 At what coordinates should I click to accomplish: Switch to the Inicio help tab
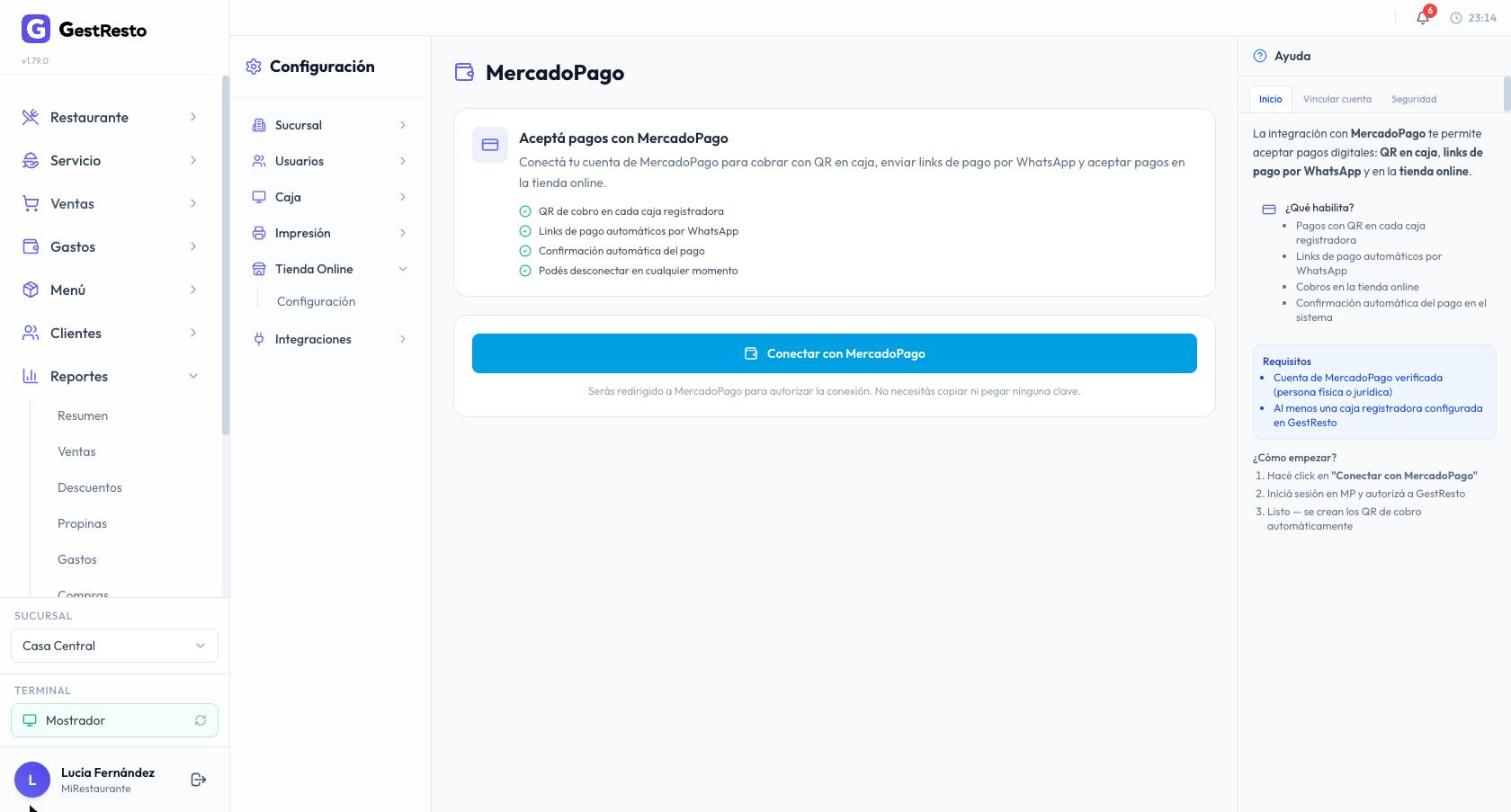(1271, 99)
